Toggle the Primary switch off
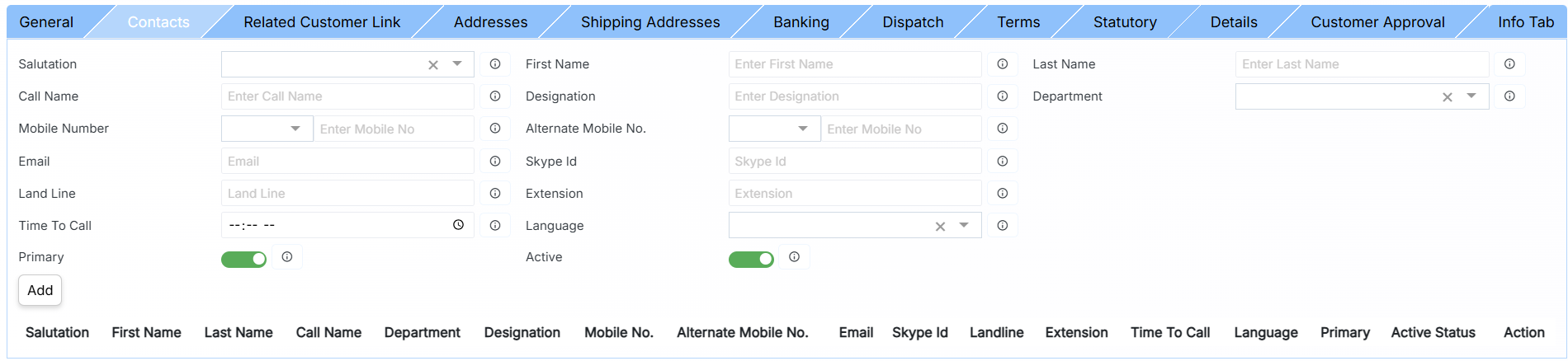Viewport: 1568px width, 361px height. [244, 260]
